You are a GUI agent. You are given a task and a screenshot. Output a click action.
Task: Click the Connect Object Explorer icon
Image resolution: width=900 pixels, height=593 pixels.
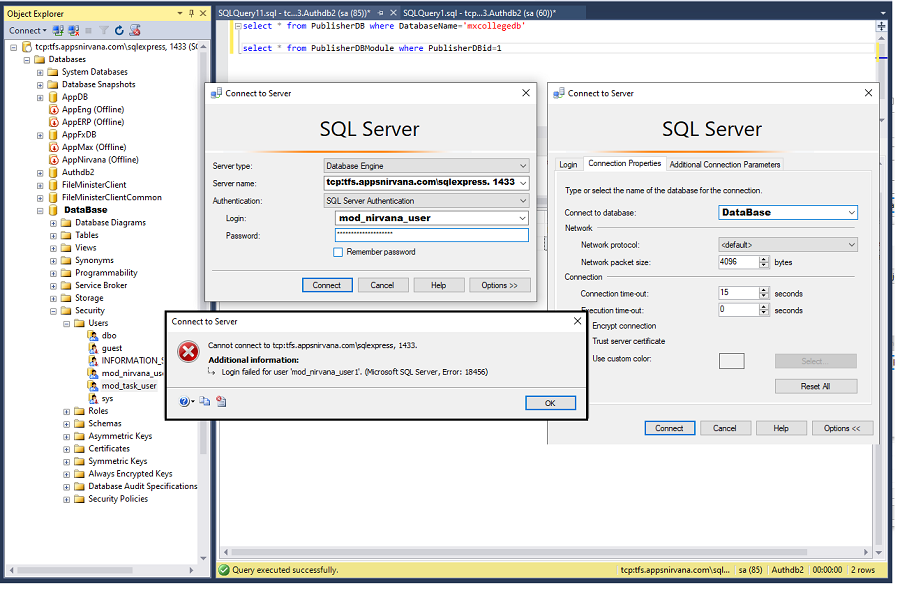(x=58, y=30)
